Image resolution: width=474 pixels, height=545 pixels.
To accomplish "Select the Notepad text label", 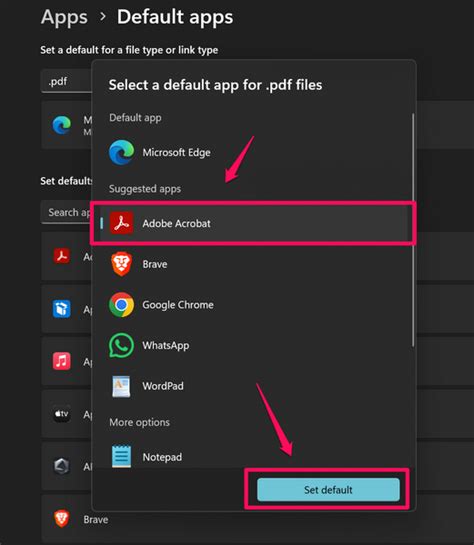I will point(162,457).
